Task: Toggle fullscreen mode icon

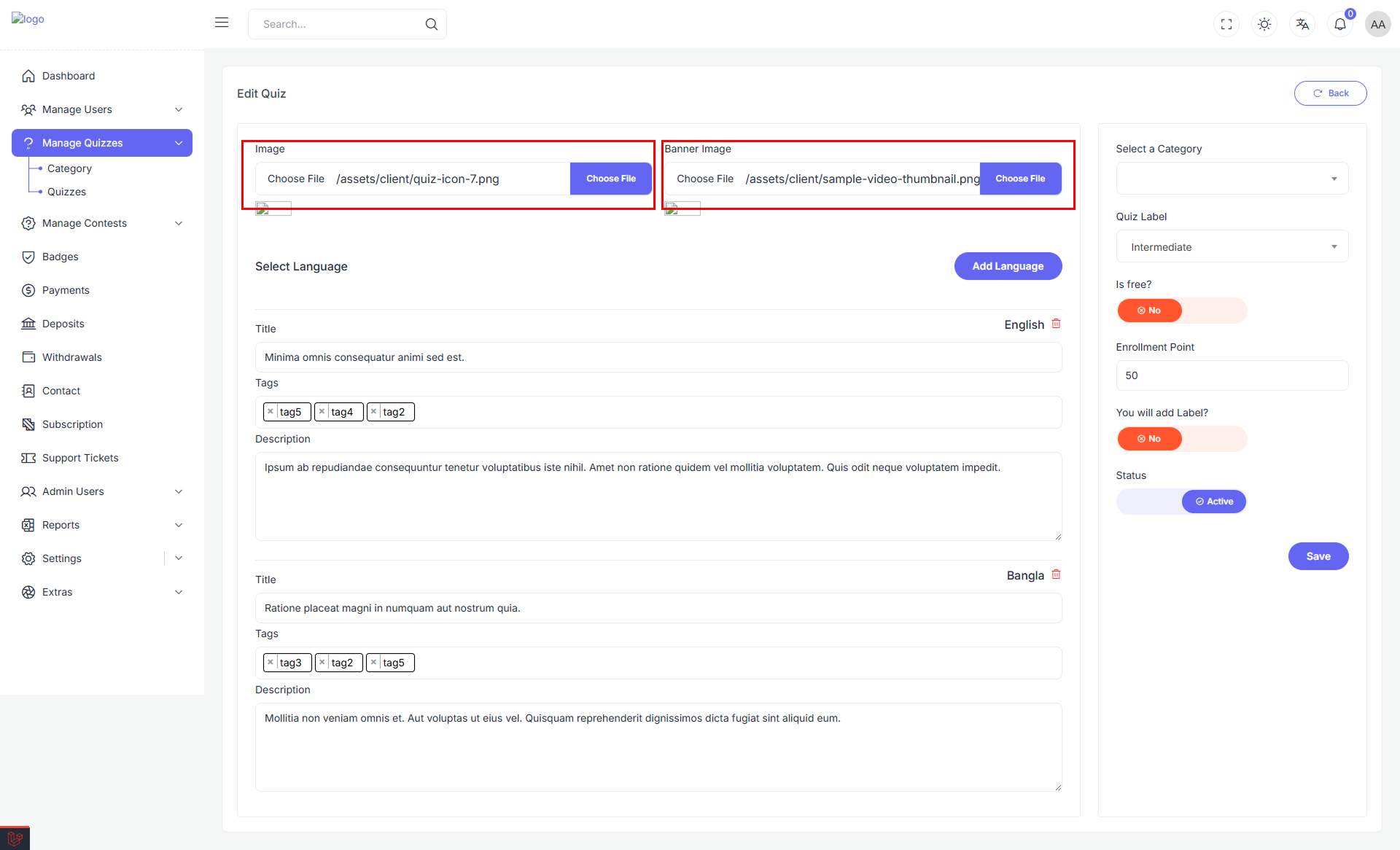Action: point(1226,24)
